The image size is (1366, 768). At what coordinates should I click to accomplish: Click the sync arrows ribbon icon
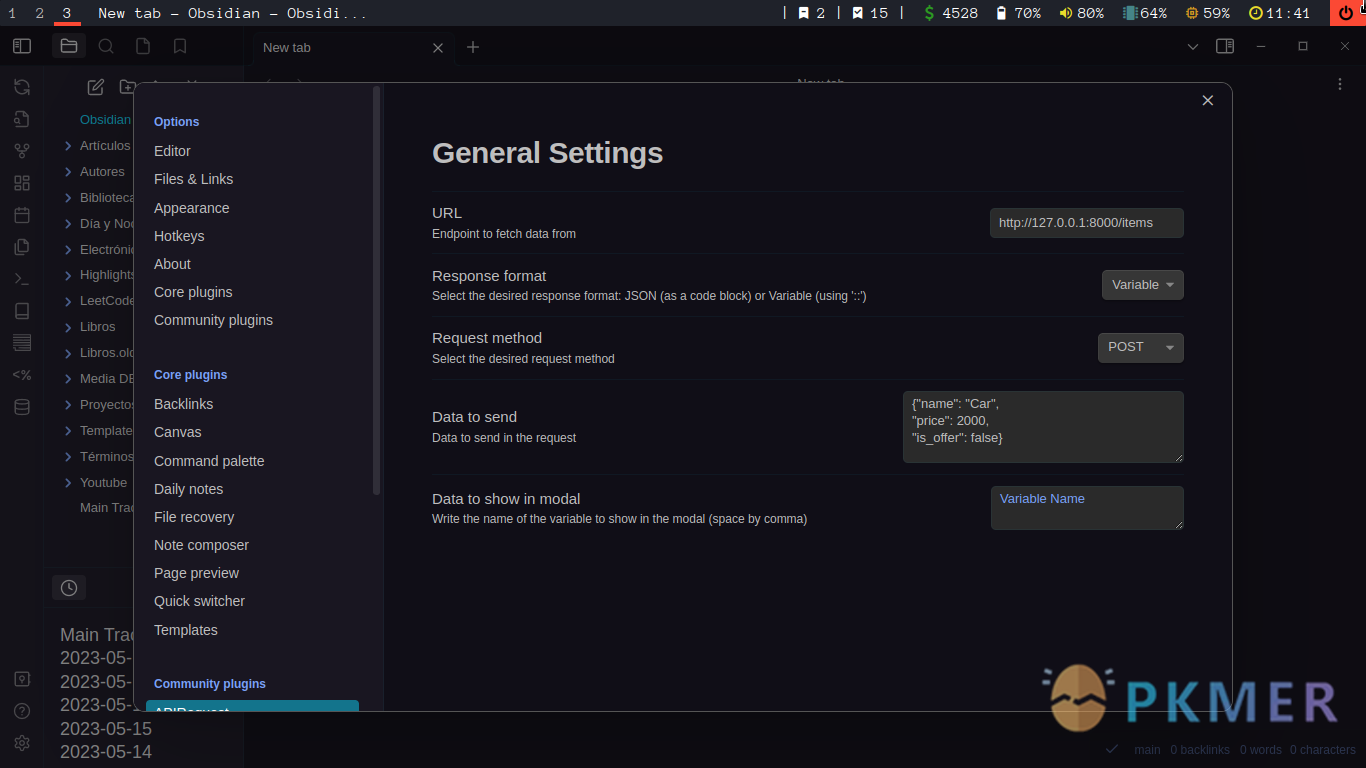22,87
